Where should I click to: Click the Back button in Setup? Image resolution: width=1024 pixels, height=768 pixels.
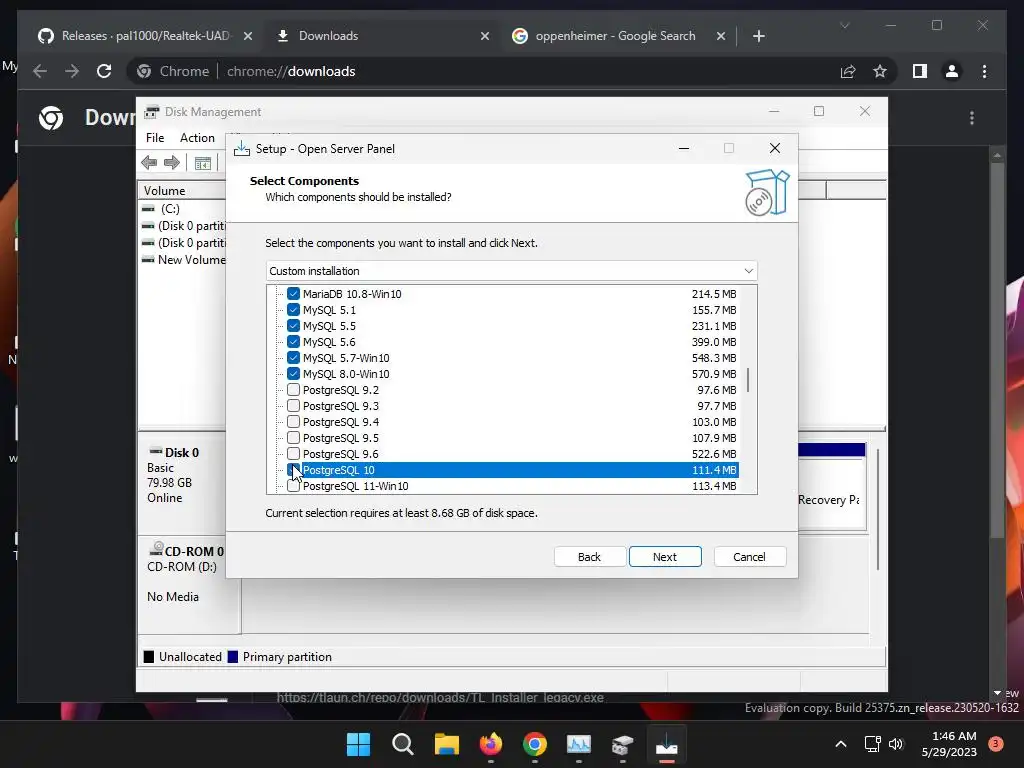(x=589, y=557)
